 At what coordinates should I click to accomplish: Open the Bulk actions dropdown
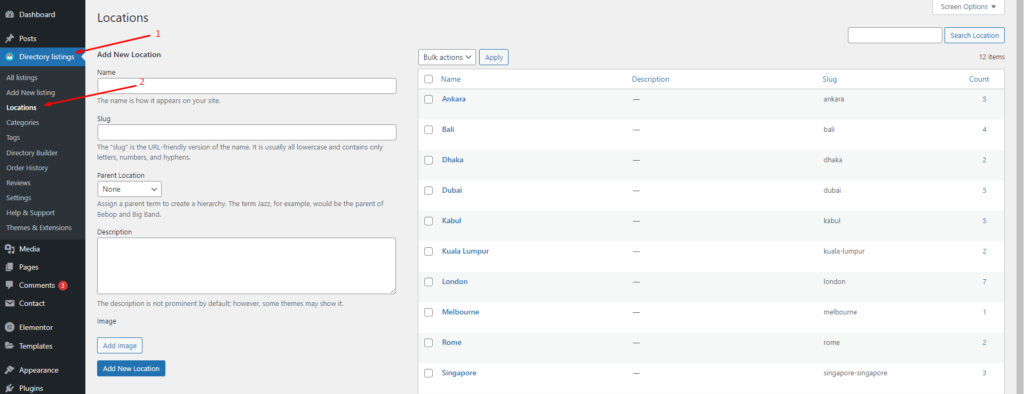click(x=447, y=57)
